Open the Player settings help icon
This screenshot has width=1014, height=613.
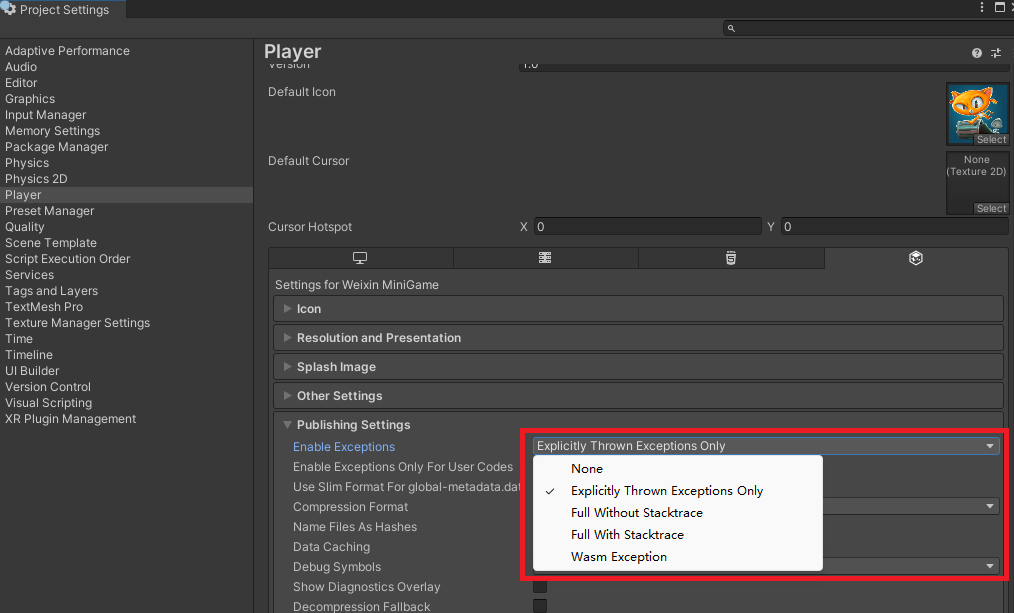977,53
